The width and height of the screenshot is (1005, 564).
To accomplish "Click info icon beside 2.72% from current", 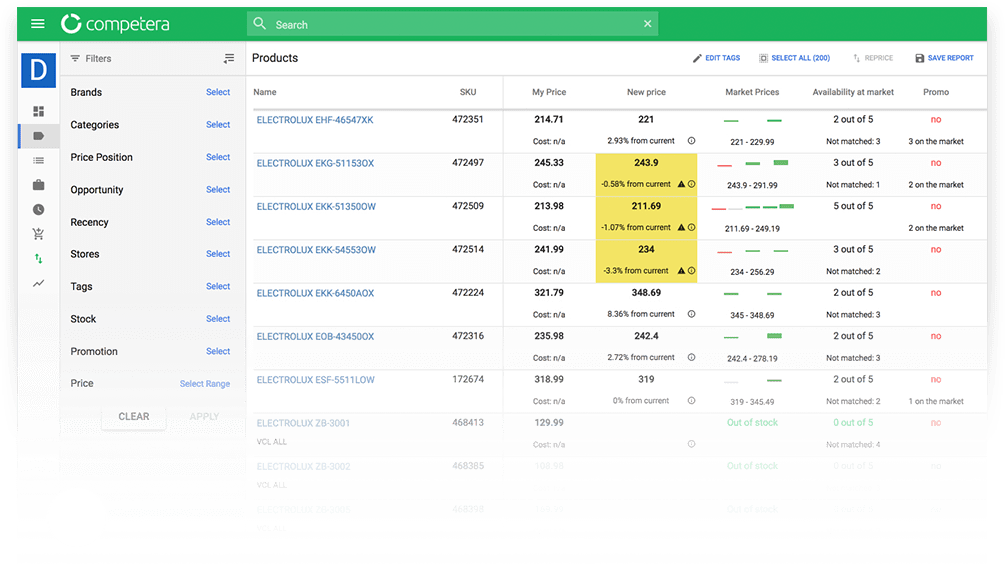I will (692, 358).
